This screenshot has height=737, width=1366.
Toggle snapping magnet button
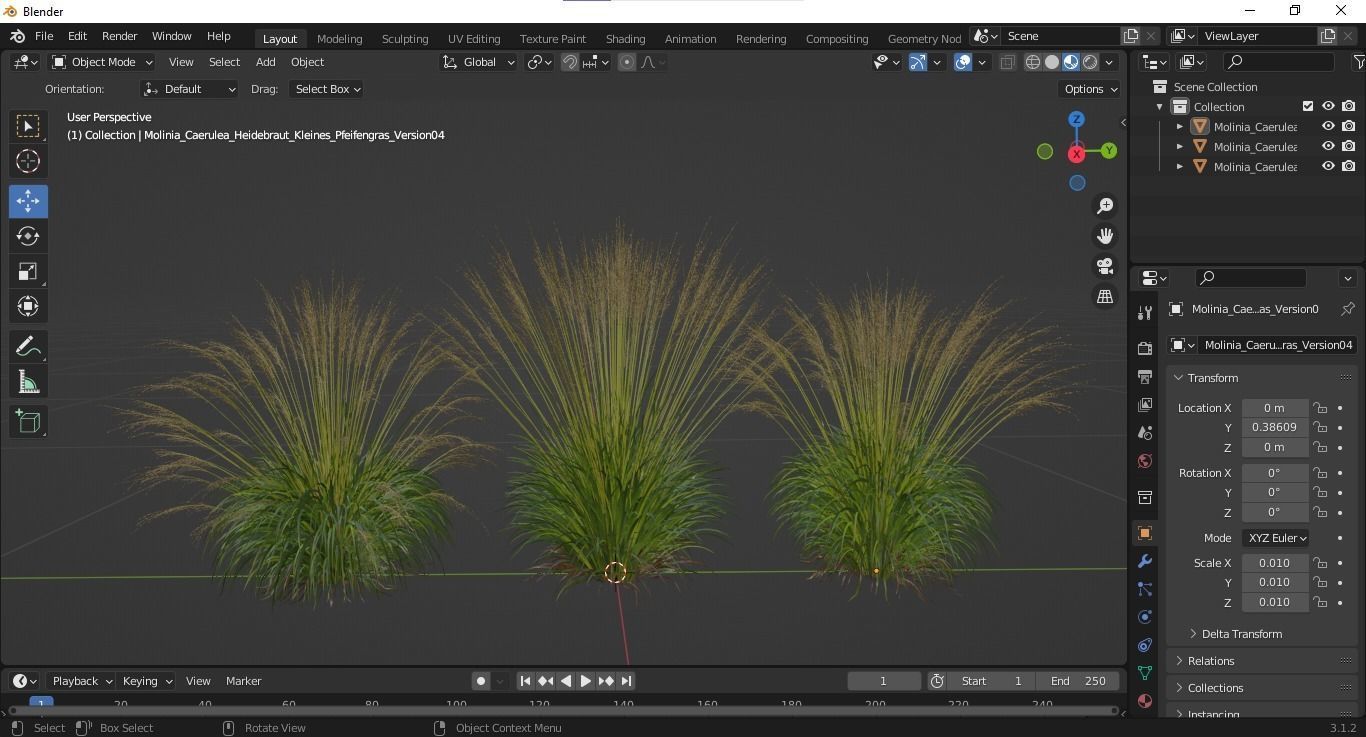[570, 62]
